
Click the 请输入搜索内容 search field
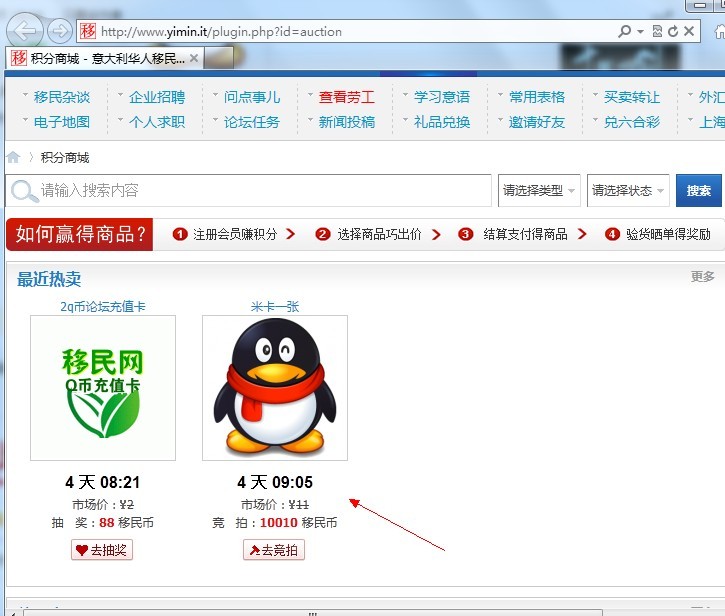coord(248,191)
